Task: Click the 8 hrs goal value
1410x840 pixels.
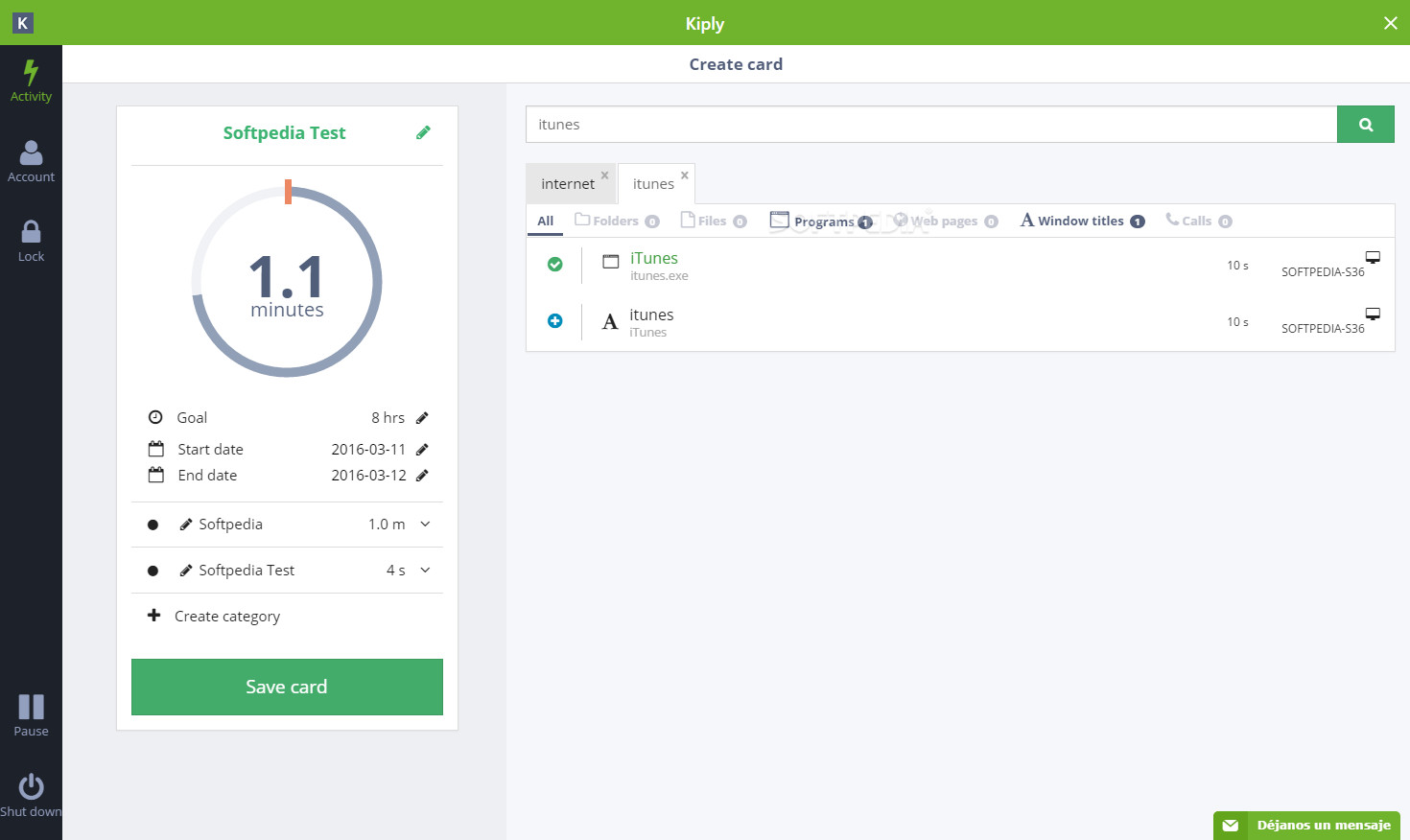Action: [388, 418]
